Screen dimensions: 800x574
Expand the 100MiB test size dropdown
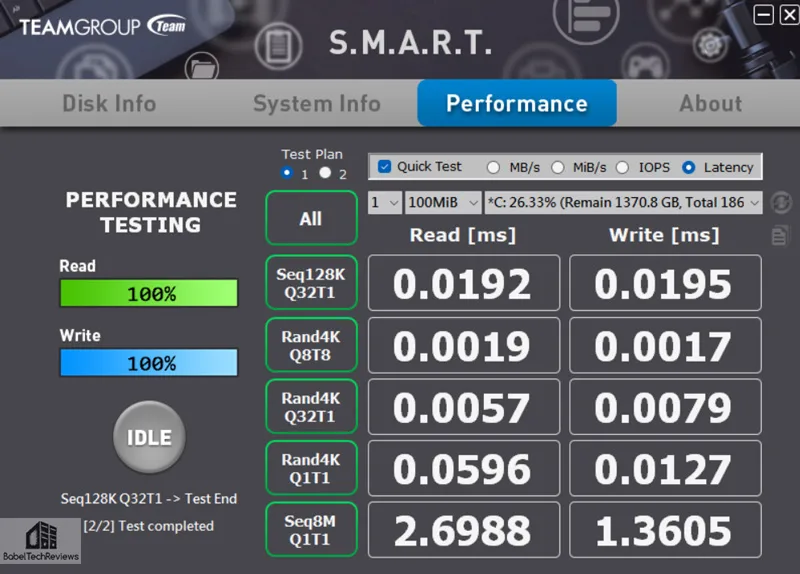[443, 203]
